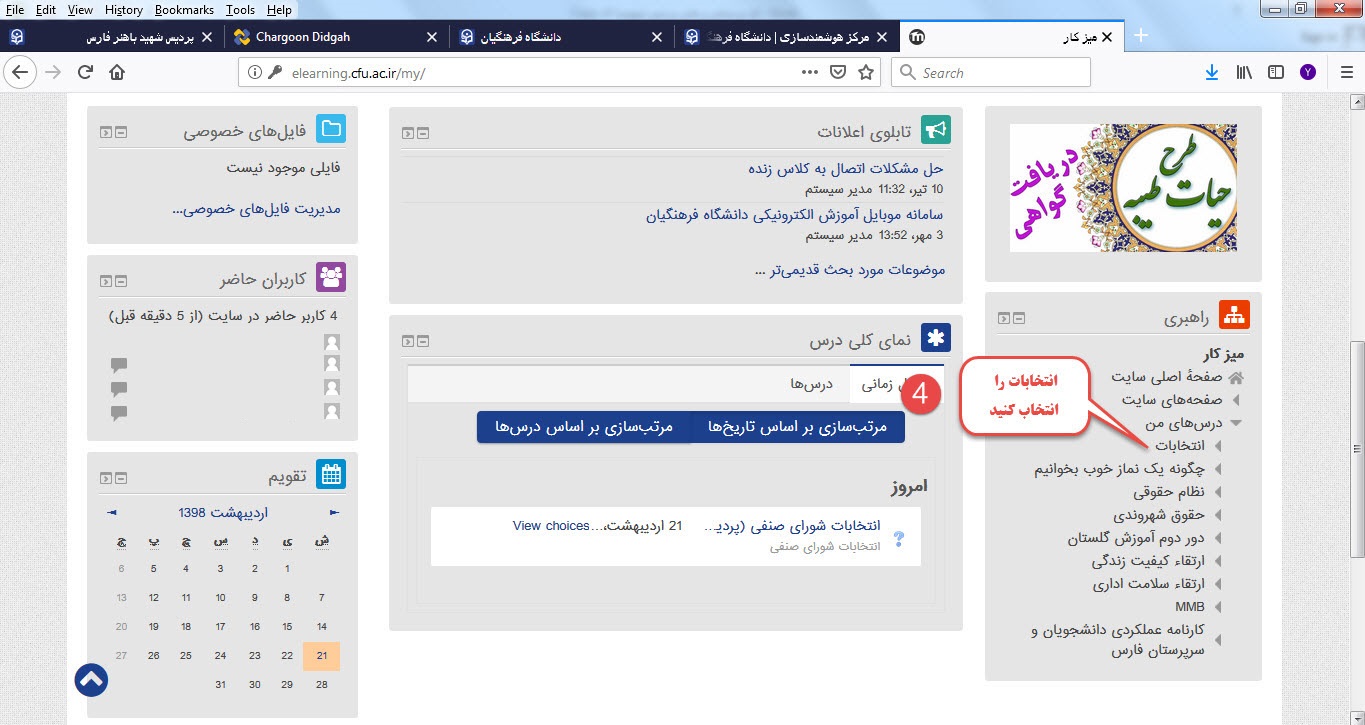
Task: Open Firefox downloads arrow icon
Action: point(1211,72)
